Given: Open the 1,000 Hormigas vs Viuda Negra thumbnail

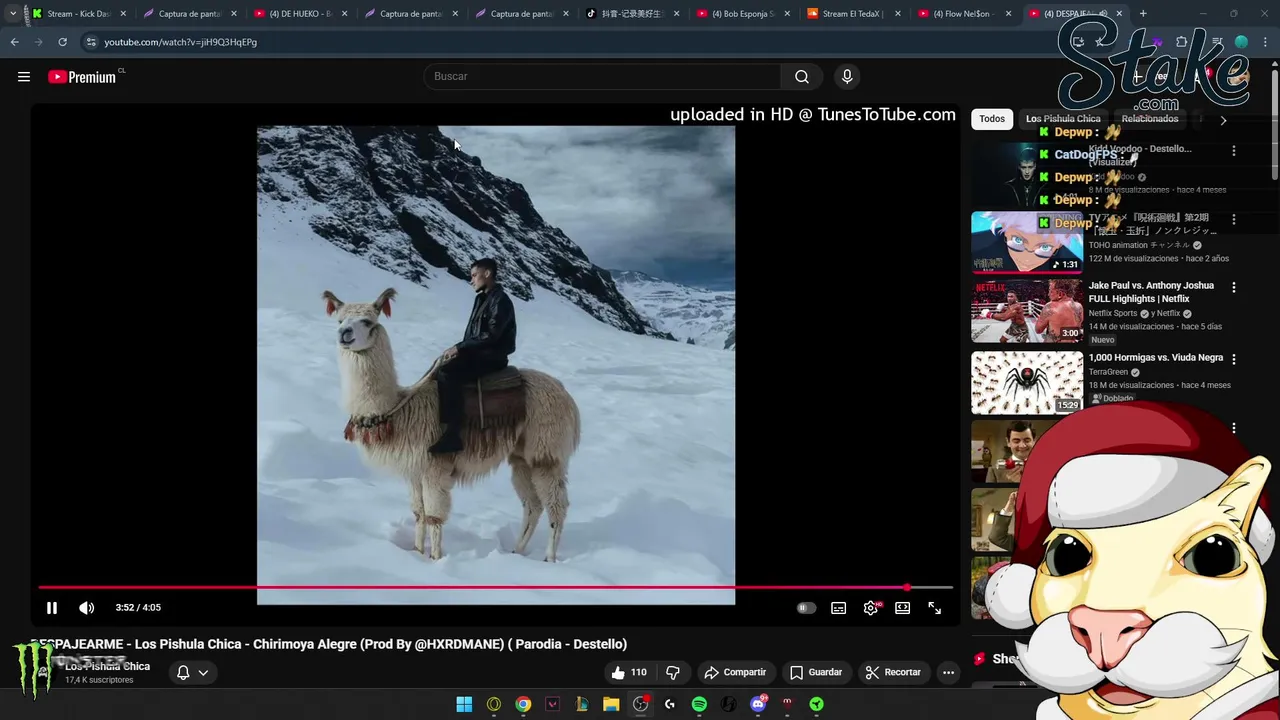Looking at the screenshot, I should click(x=1027, y=382).
